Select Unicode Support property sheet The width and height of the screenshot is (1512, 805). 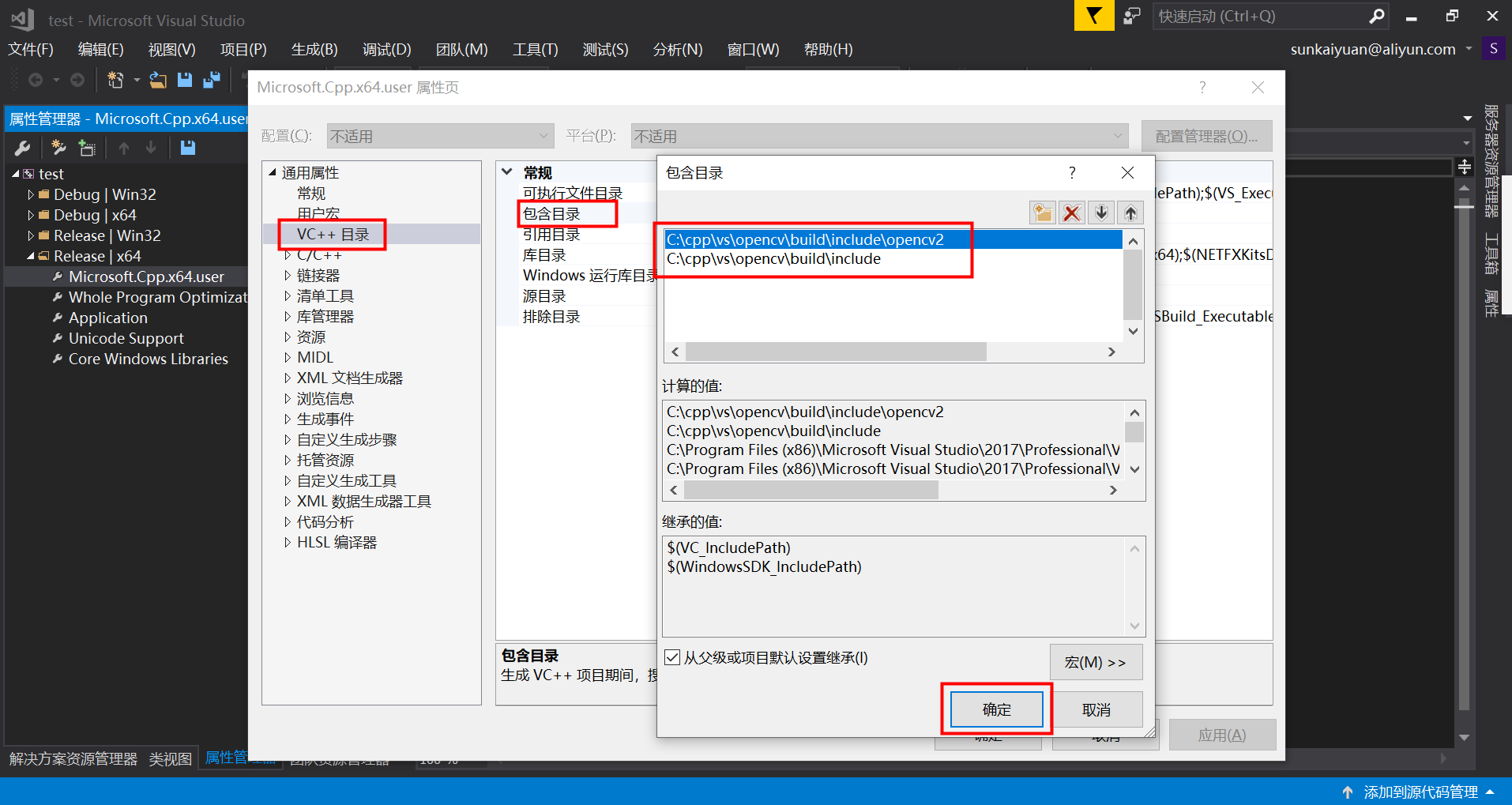click(x=126, y=338)
